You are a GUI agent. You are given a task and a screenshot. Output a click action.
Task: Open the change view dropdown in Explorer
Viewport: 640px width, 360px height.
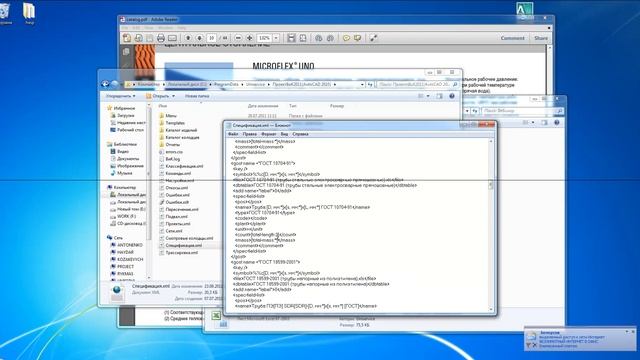click(x=428, y=96)
